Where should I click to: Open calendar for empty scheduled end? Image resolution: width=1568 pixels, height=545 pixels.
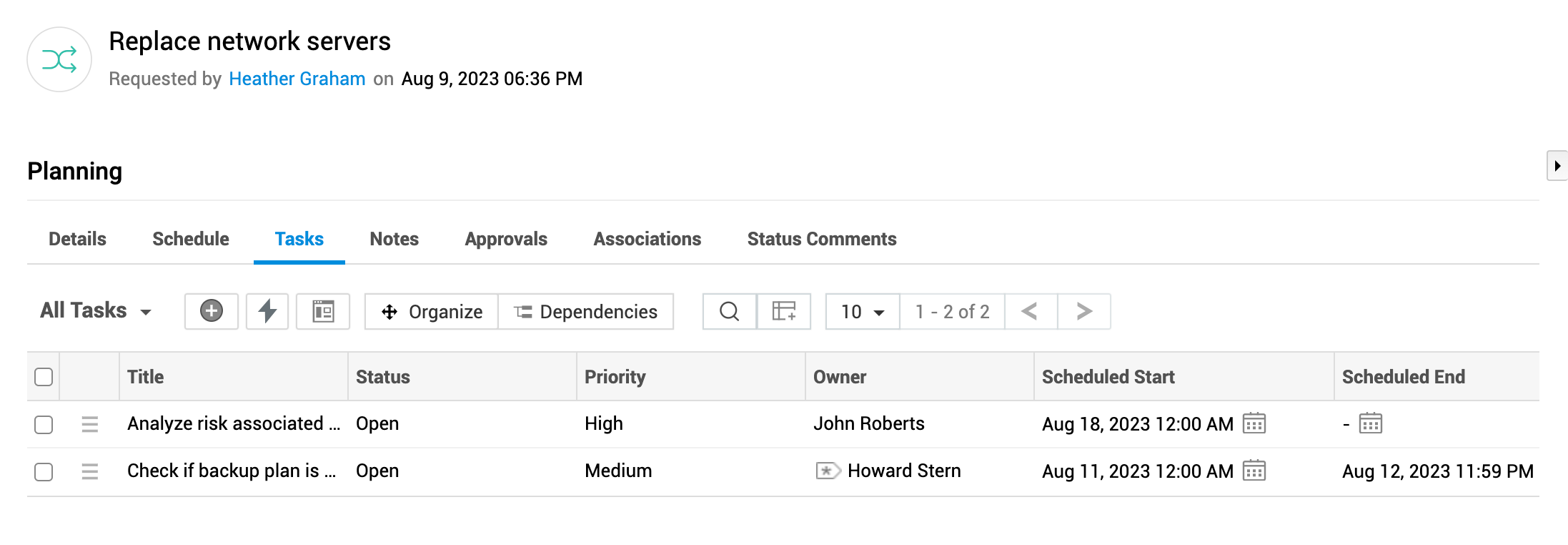(1370, 423)
